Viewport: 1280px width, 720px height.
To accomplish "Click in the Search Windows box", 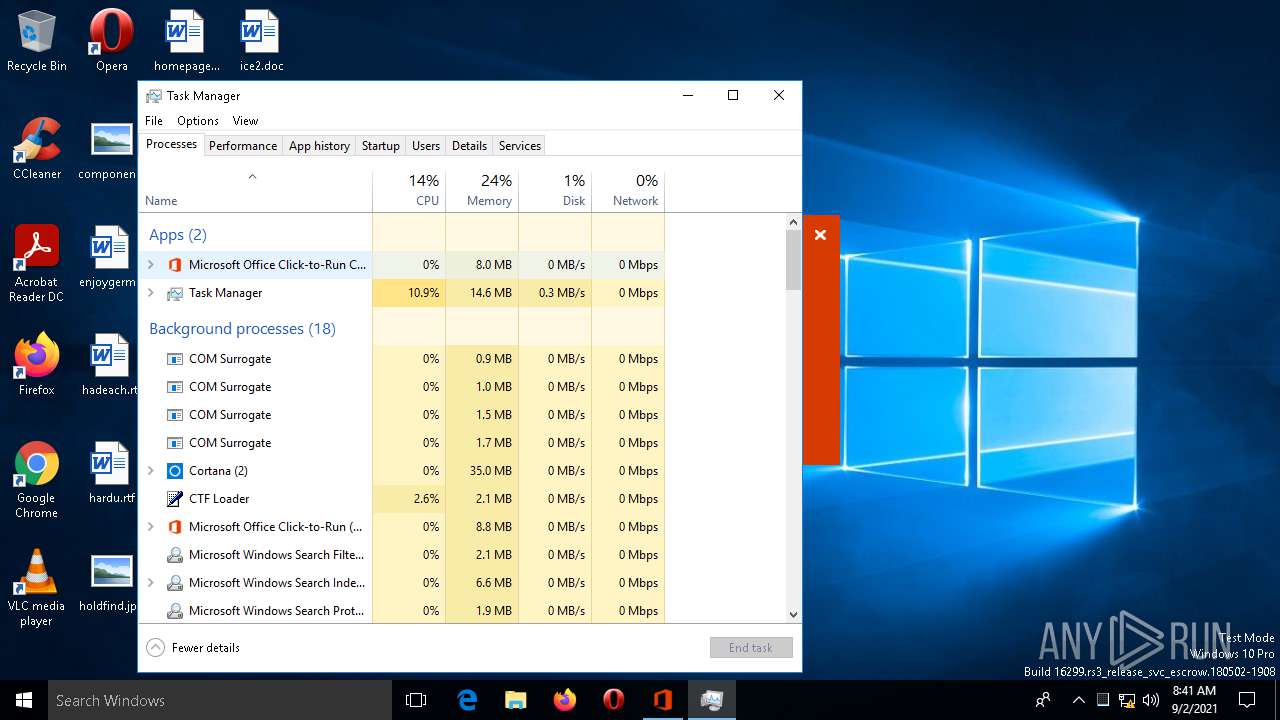I will point(220,700).
